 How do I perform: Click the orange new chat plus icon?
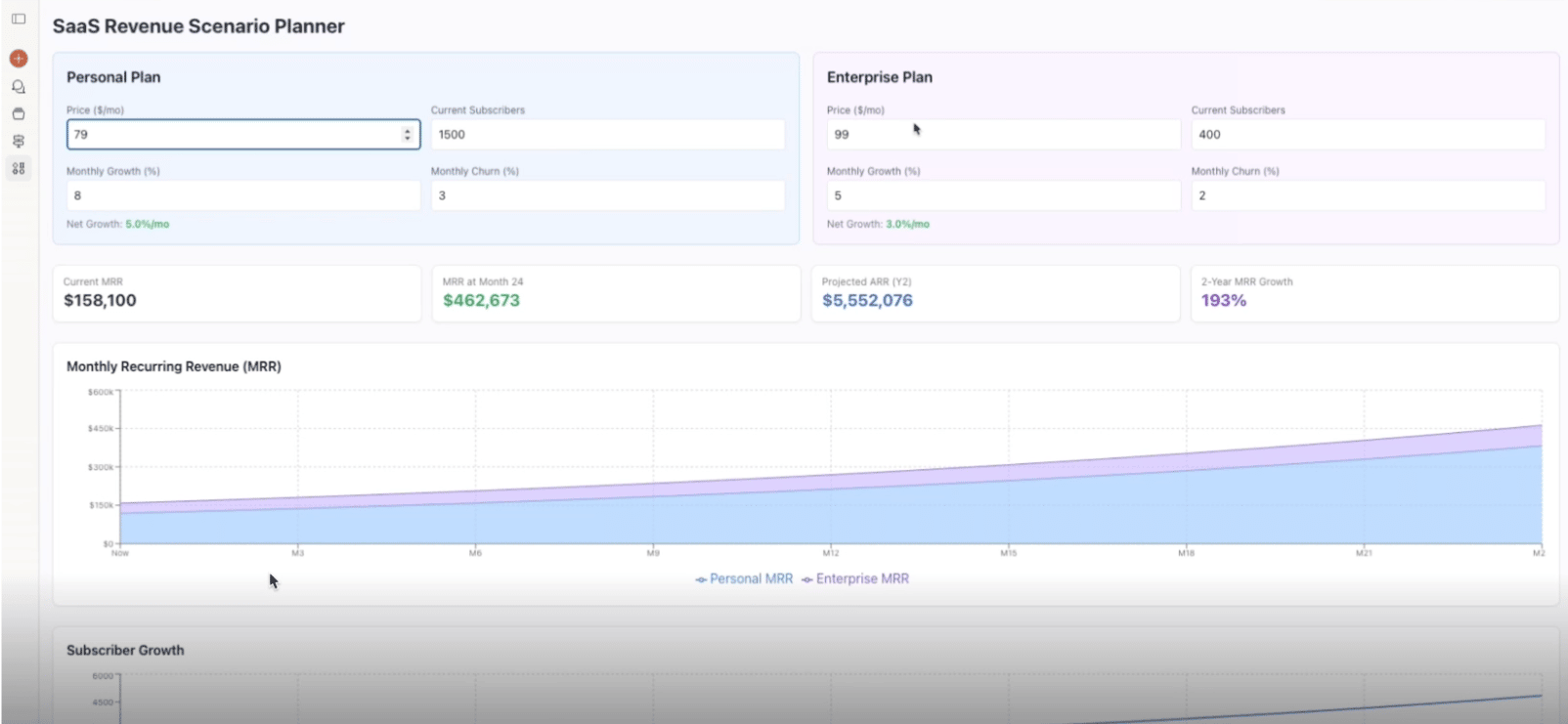[x=19, y=59]
